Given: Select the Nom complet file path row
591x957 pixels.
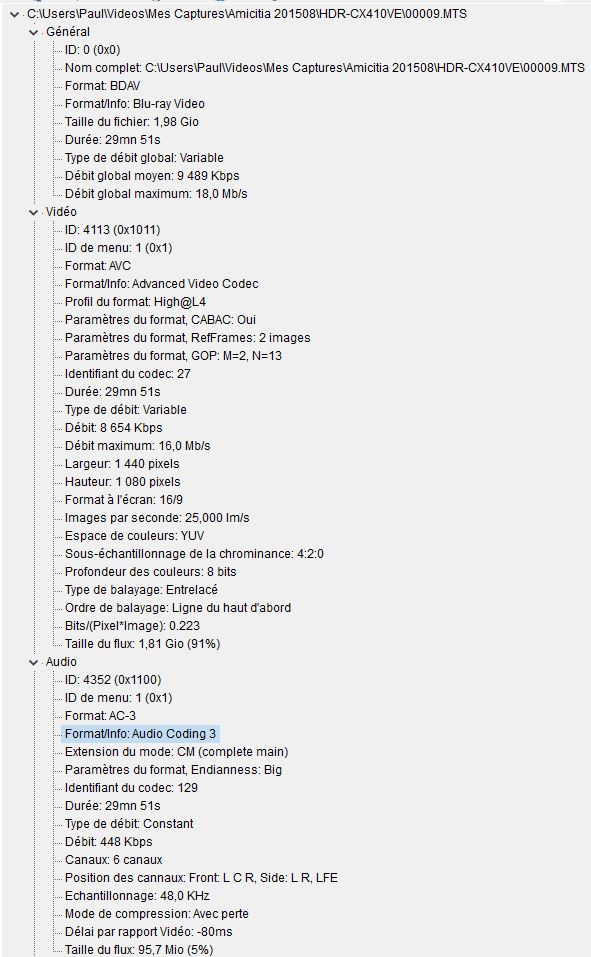Looking at the screenshot, I should pyautogui.click(x=325, y=68).
